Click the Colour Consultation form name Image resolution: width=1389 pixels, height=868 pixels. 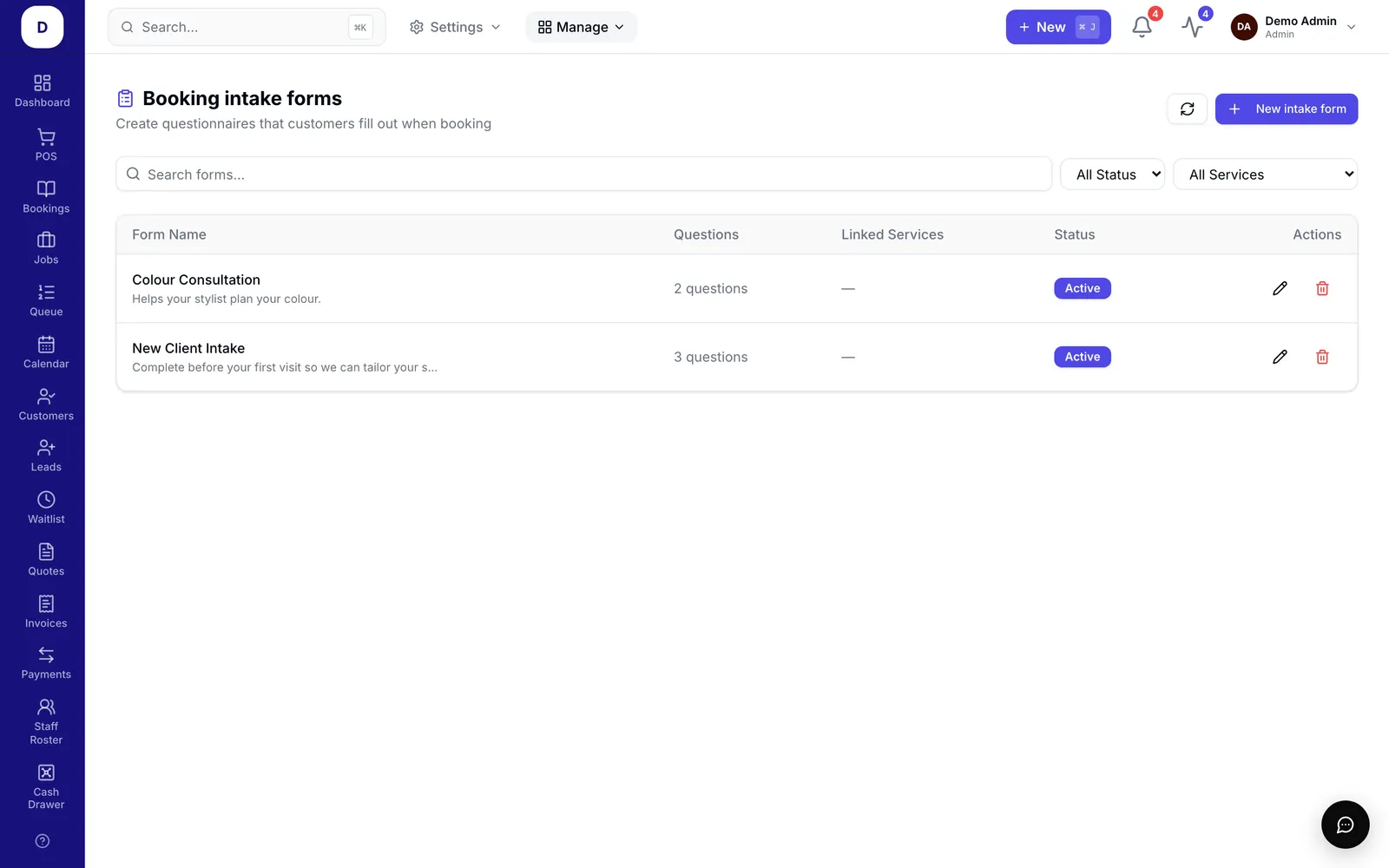(196, 279)
